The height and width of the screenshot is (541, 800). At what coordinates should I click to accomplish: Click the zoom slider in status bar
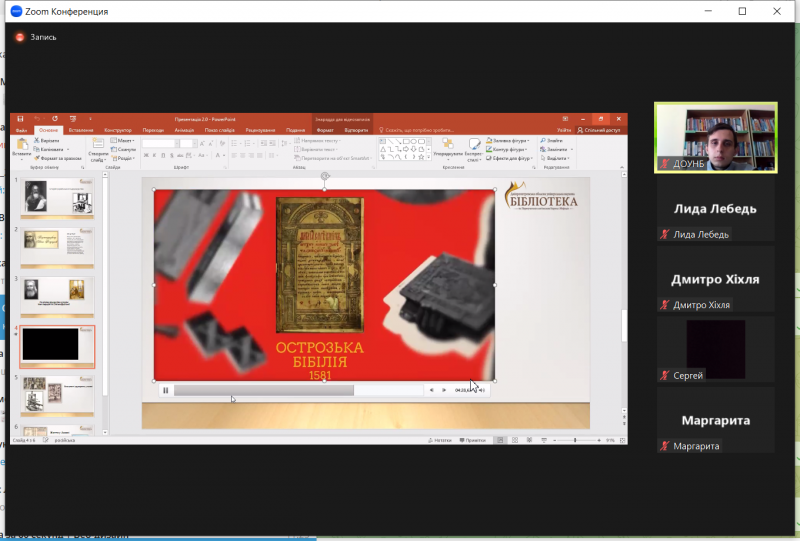[577, 440]
